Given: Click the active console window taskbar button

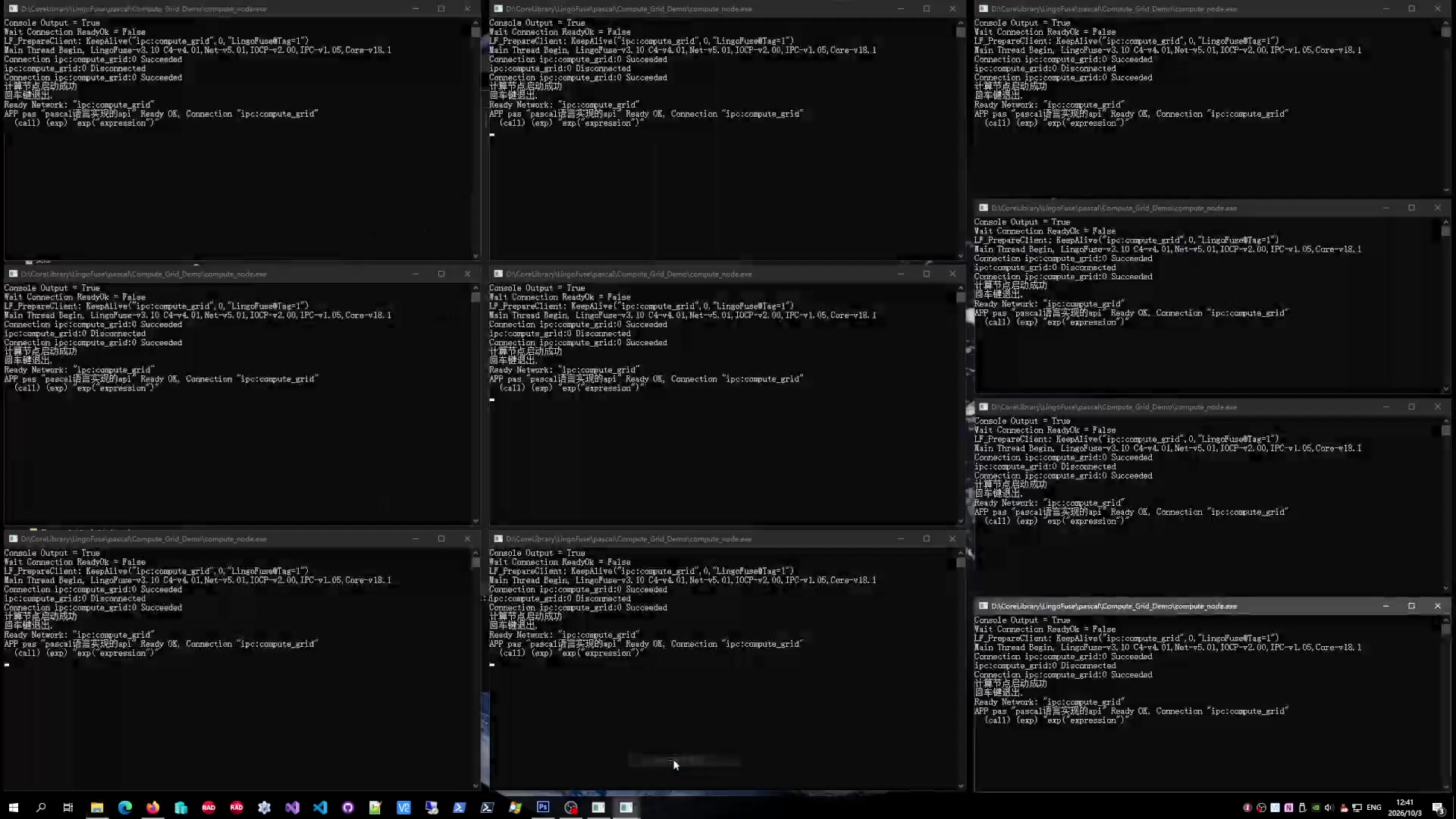Looking at the screenshot, I should [626, 808].
